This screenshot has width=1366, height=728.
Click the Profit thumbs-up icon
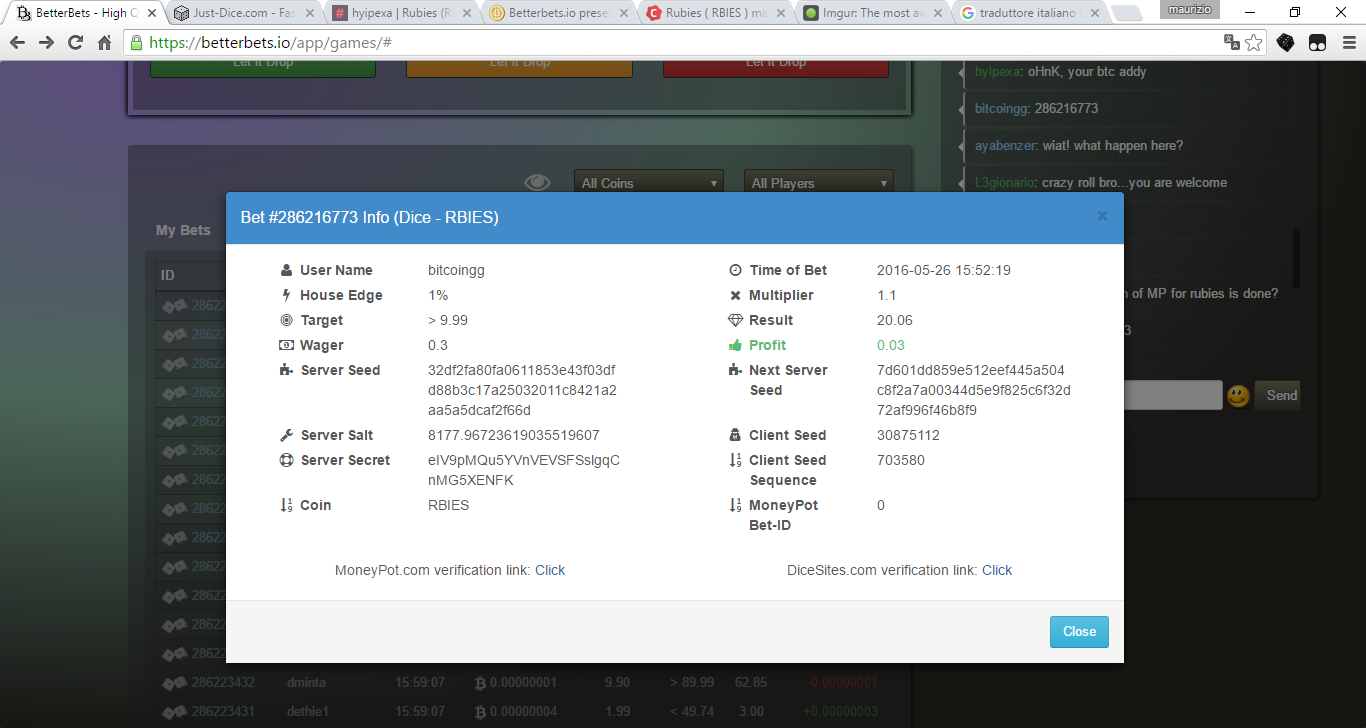point(736,345)
